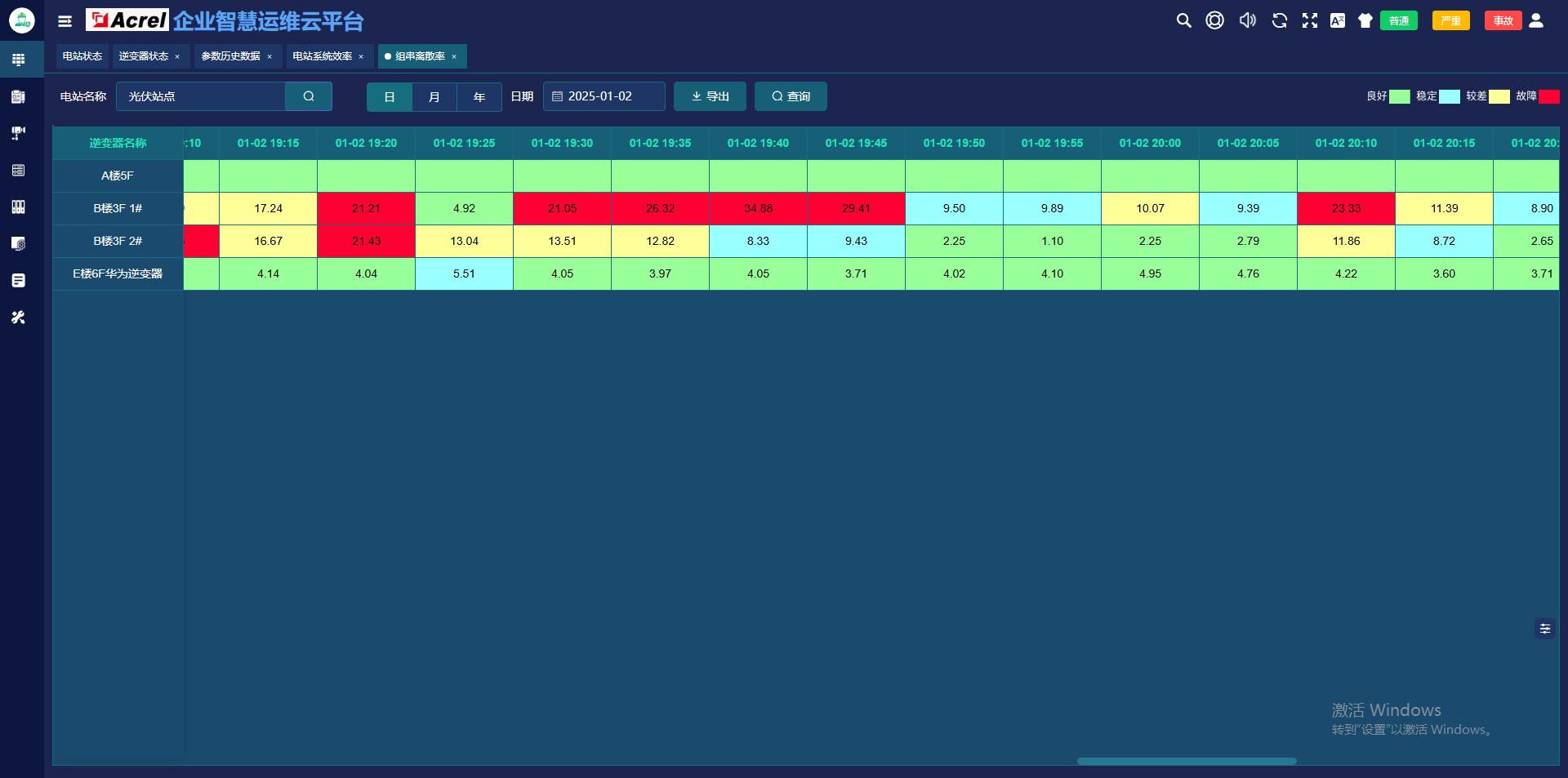The image size is (1568, 778).
Task: Click the refresh icon in top bar
Action: point(1279,20)
